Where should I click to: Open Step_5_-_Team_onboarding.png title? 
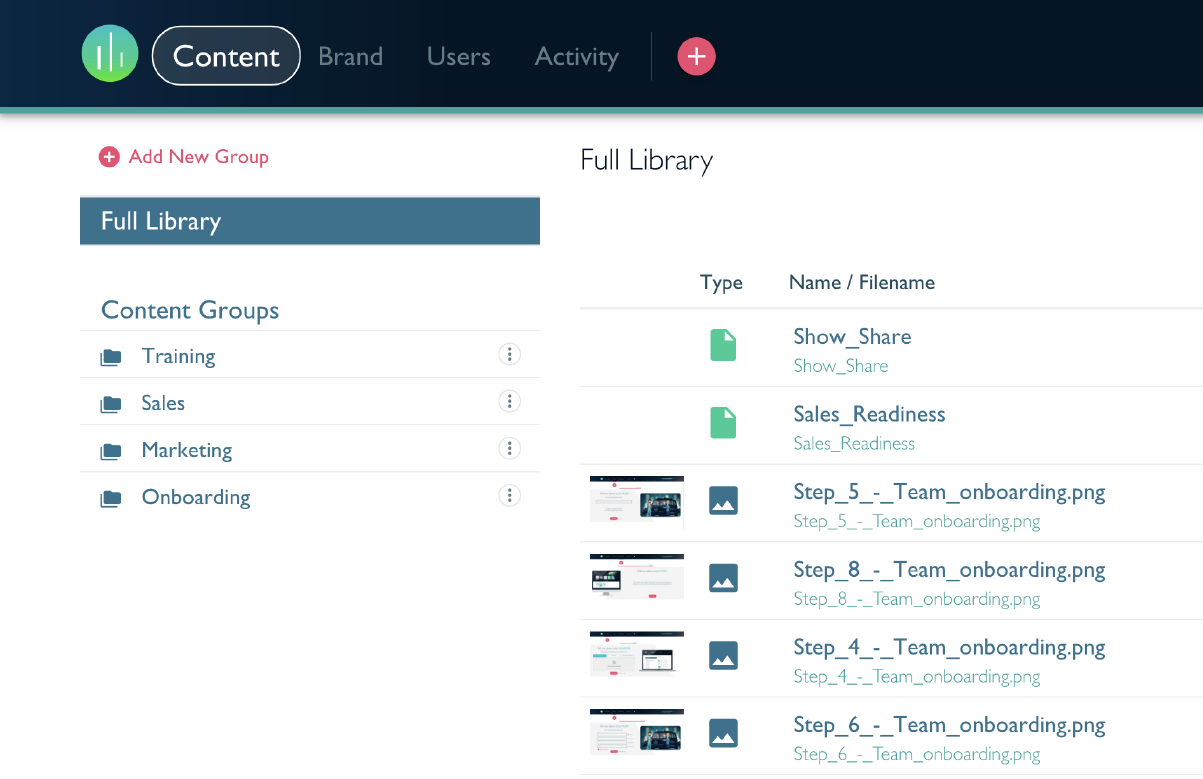949,492
